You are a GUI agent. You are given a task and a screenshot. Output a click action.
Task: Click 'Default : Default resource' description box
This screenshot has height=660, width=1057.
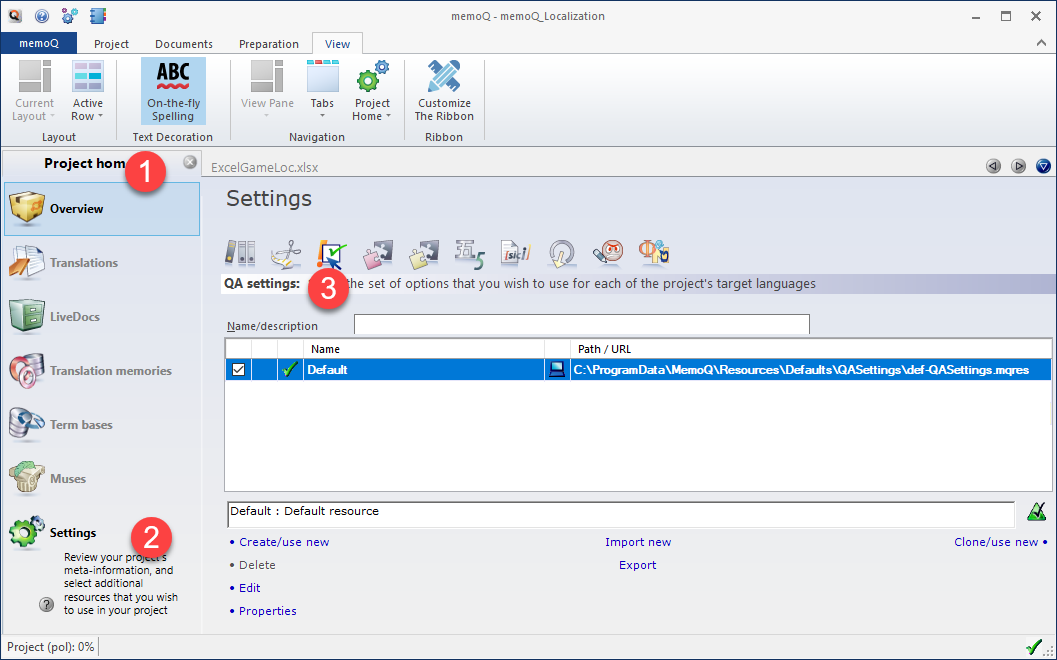pyautogui.click(x=621, y=514)
